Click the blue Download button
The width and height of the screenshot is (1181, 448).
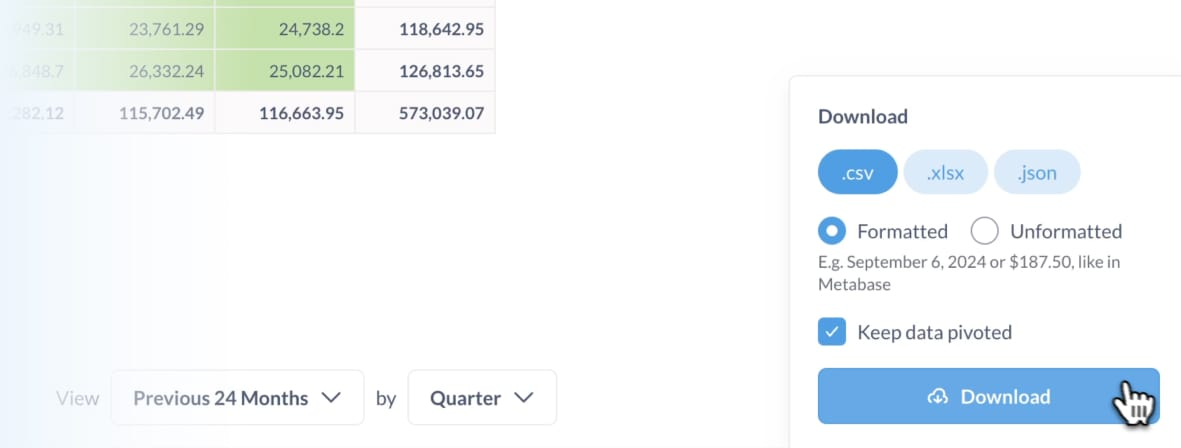(x=988, y=396)
